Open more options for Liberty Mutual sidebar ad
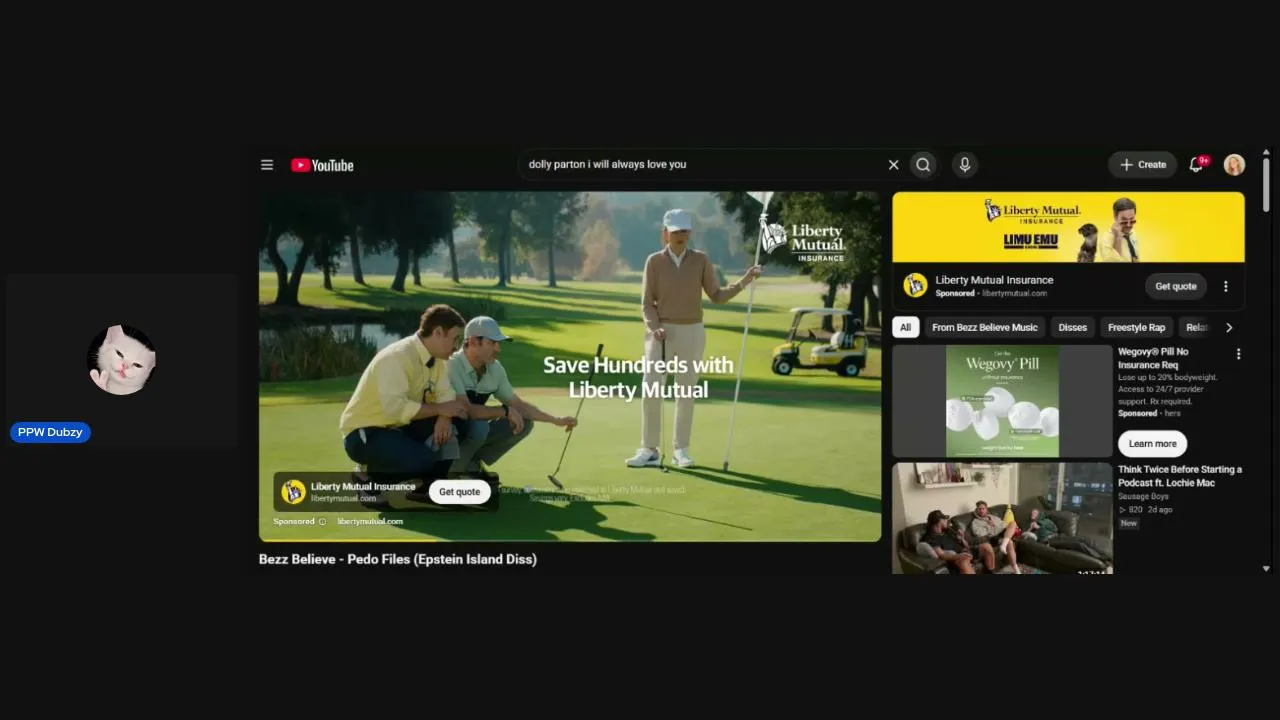 [x=1226, y=286]
